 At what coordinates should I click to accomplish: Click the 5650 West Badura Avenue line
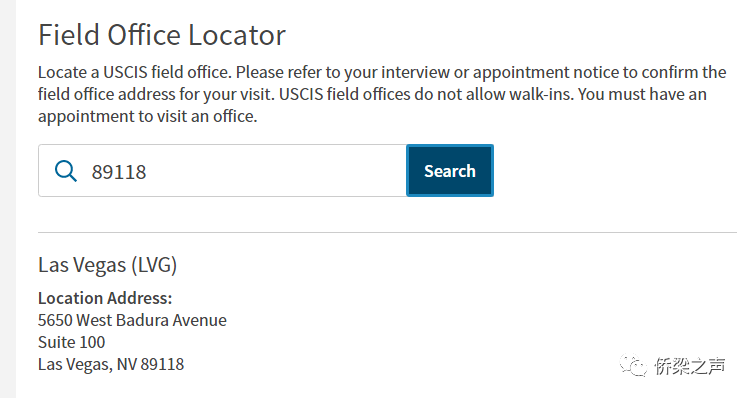132,320
